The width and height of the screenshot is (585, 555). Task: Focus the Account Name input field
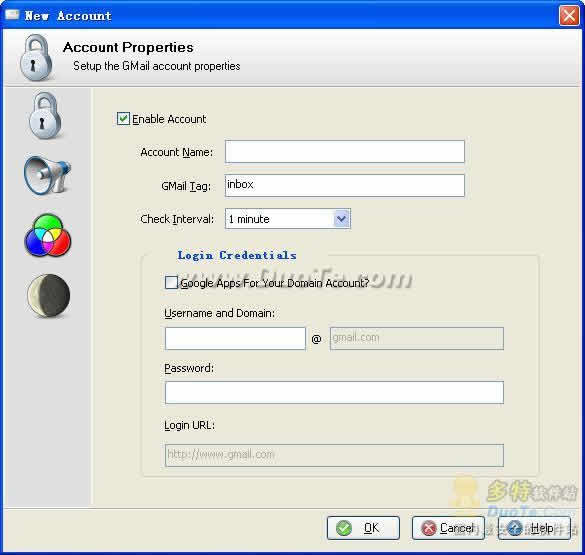tap(345, 151)
